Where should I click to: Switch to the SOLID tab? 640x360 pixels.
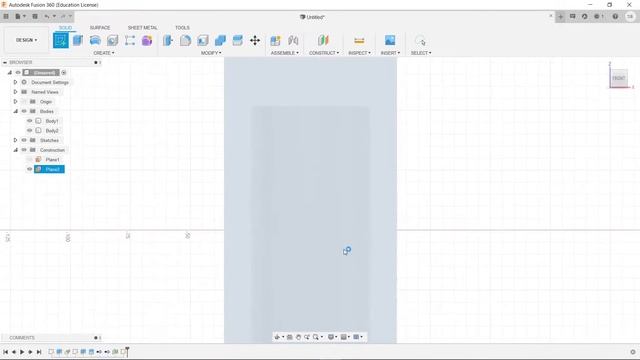click(65, 28)
